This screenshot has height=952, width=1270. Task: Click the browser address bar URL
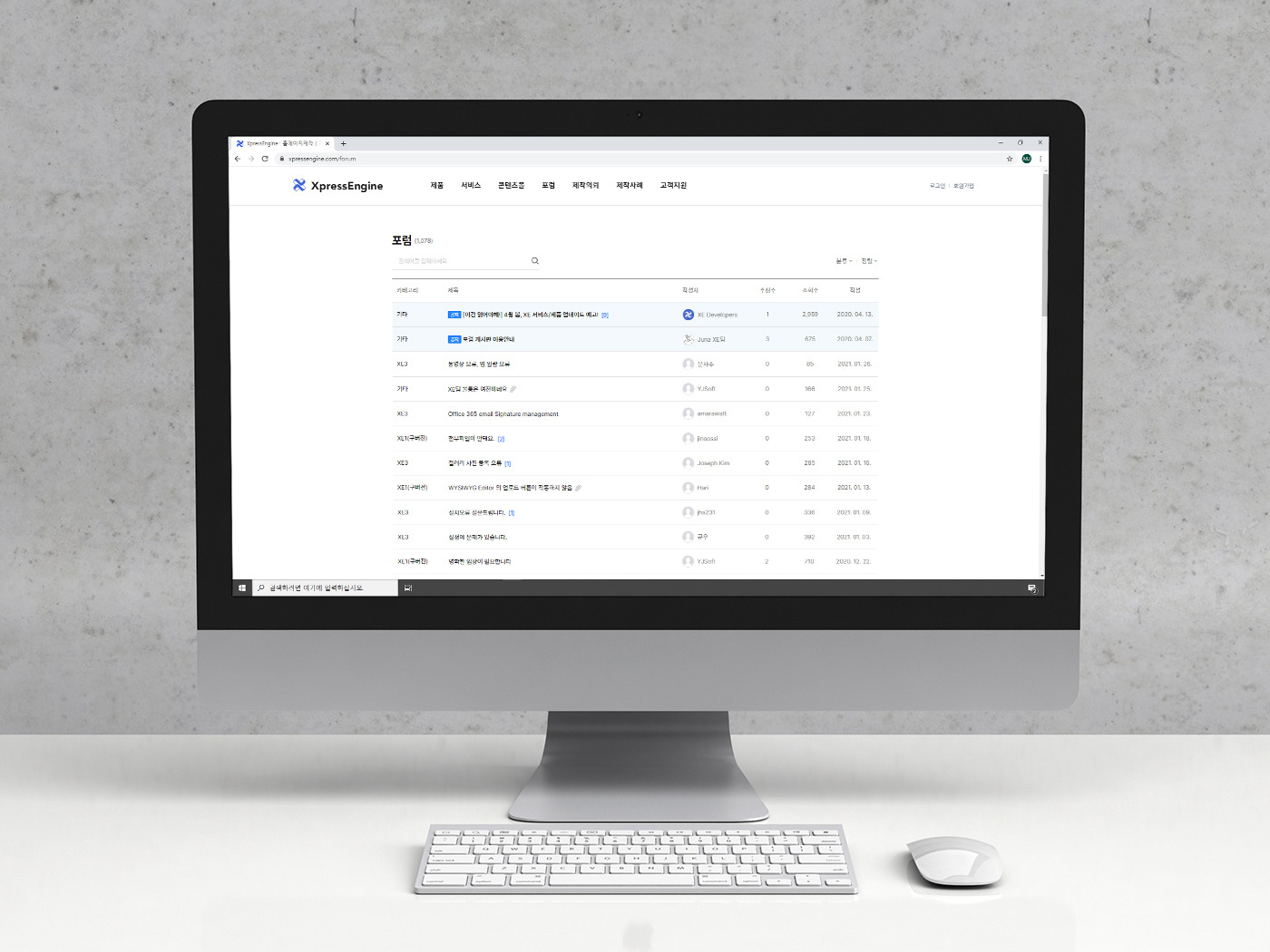coord(322,159)
